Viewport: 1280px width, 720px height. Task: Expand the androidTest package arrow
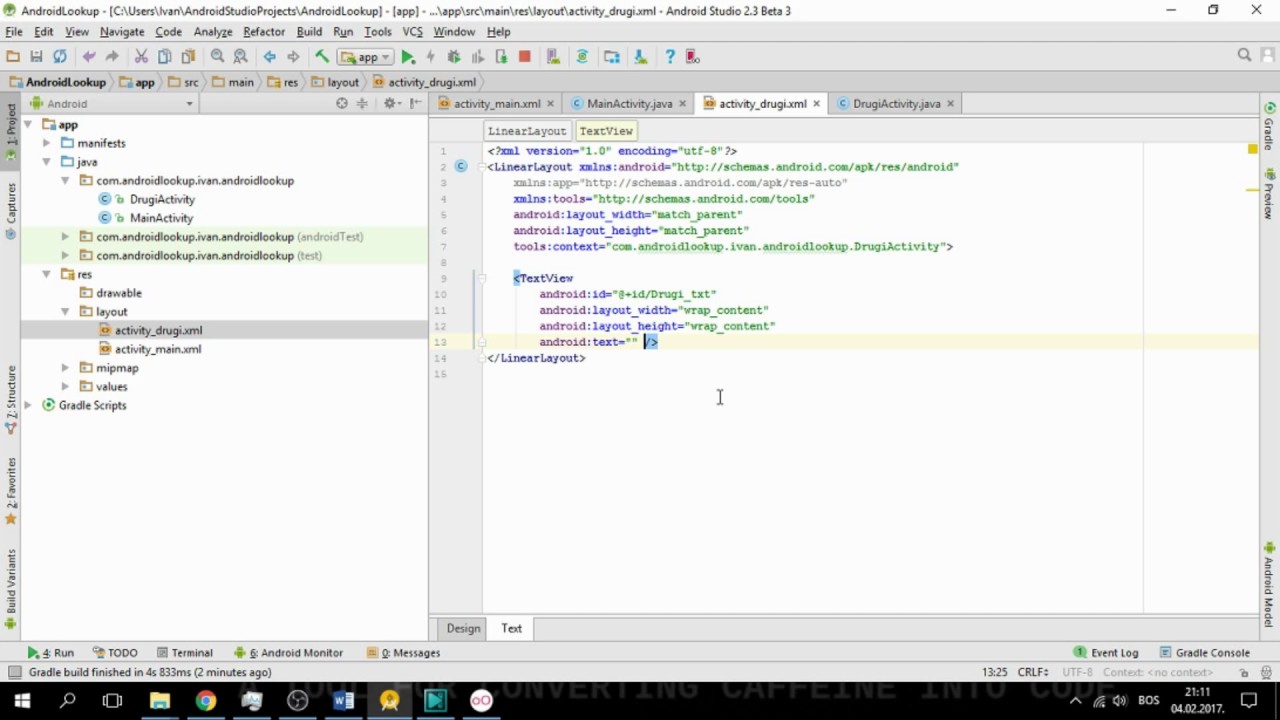65,237
